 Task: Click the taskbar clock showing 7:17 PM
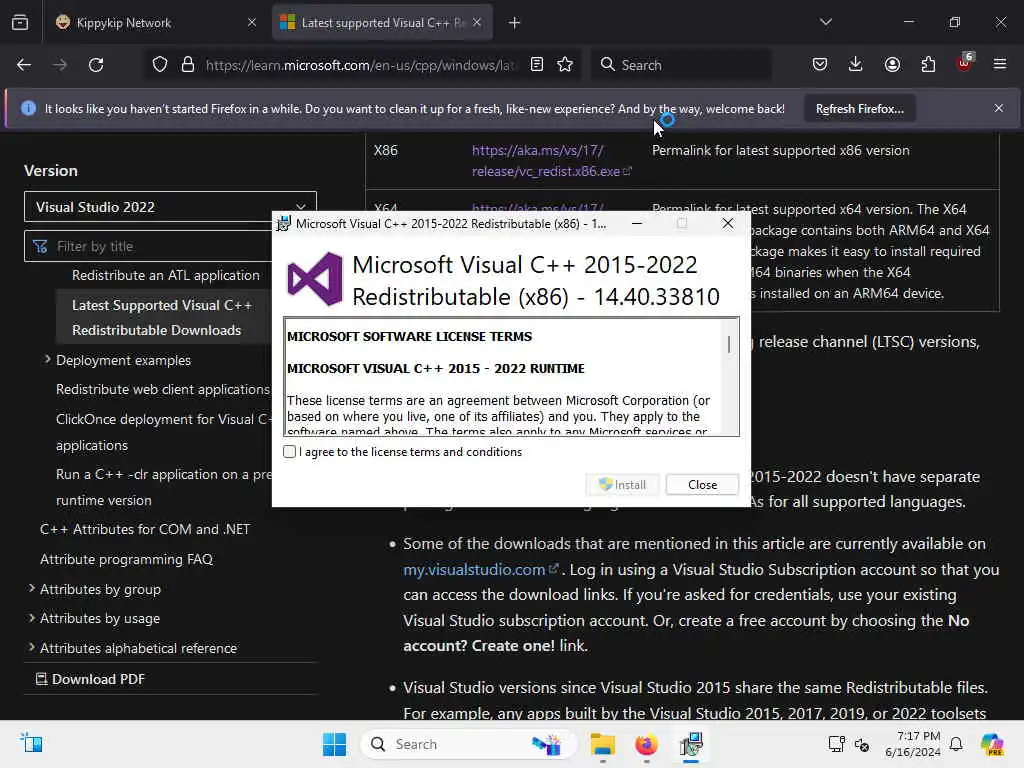pos(912,744)
